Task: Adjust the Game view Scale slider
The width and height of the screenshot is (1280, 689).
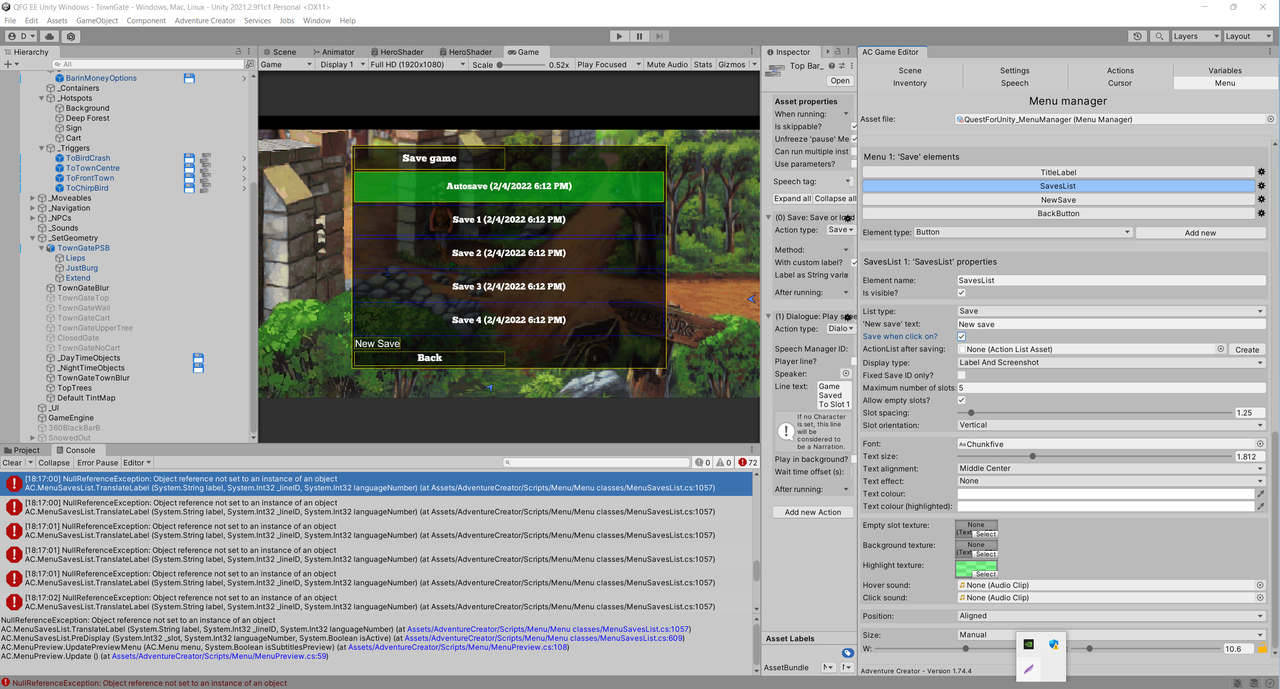Action: (521, 64)
